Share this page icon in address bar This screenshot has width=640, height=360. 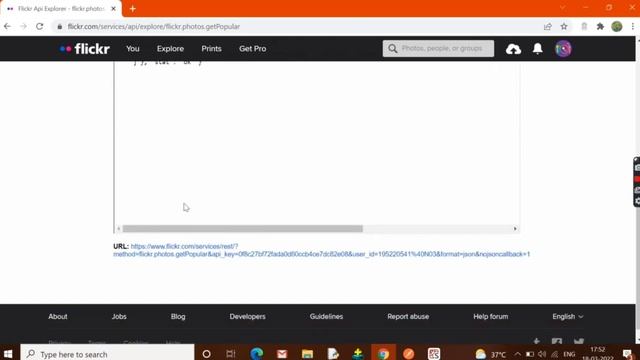pyautogui.click(x=548, y=27)
